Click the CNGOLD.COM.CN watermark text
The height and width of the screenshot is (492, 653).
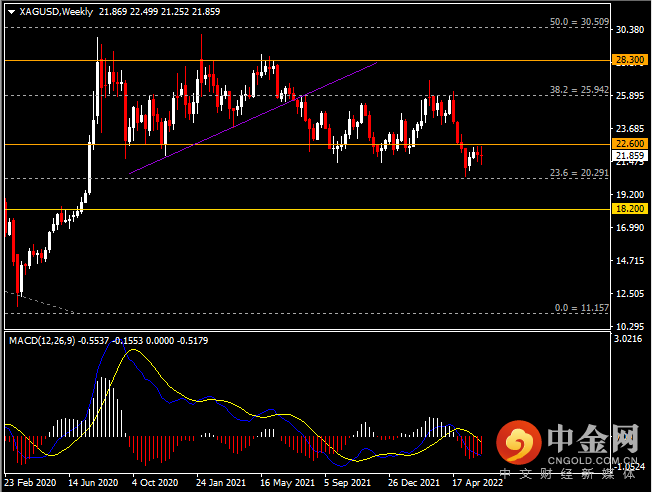[x=592, y=460]
